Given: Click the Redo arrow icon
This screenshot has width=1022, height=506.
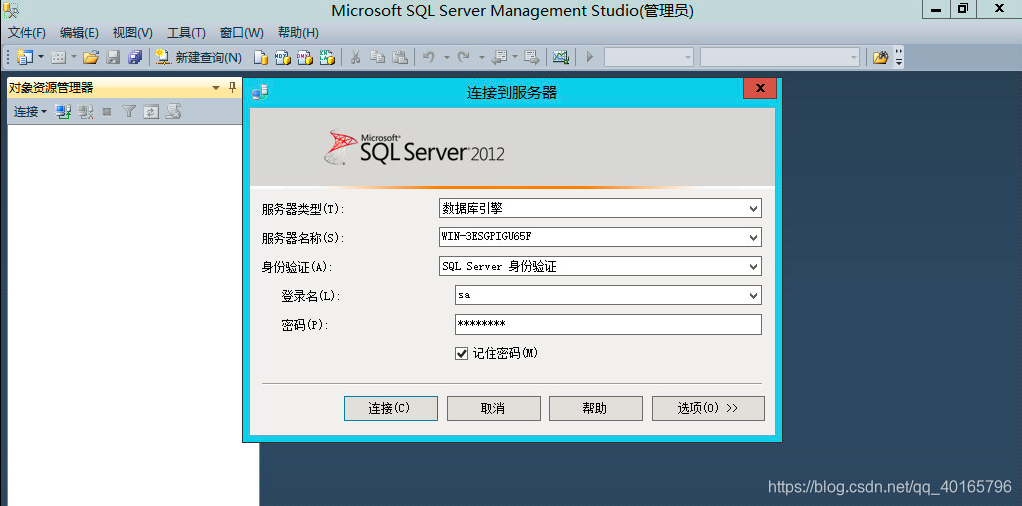Looking at the screenshot, I should click(463, 57).
